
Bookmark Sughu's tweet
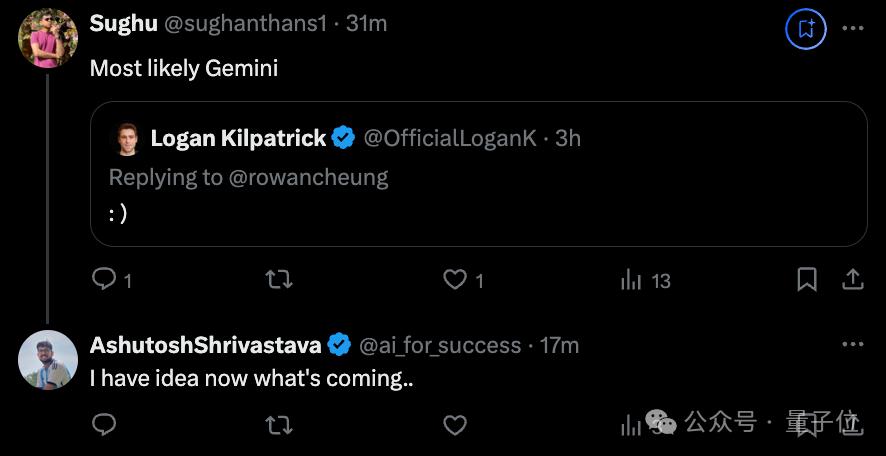[806, 280]
